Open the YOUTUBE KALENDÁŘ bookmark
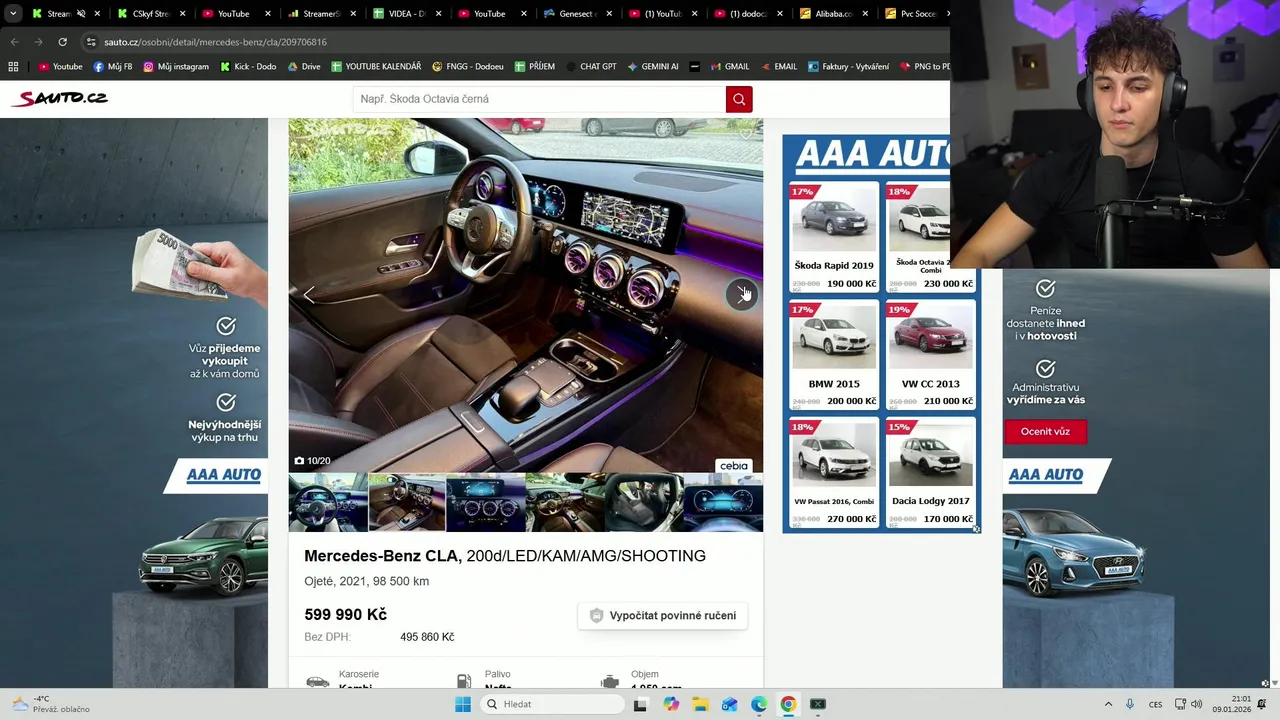Image resolution: width=1280 pixels, height=720 pixels. coord(376,67)
